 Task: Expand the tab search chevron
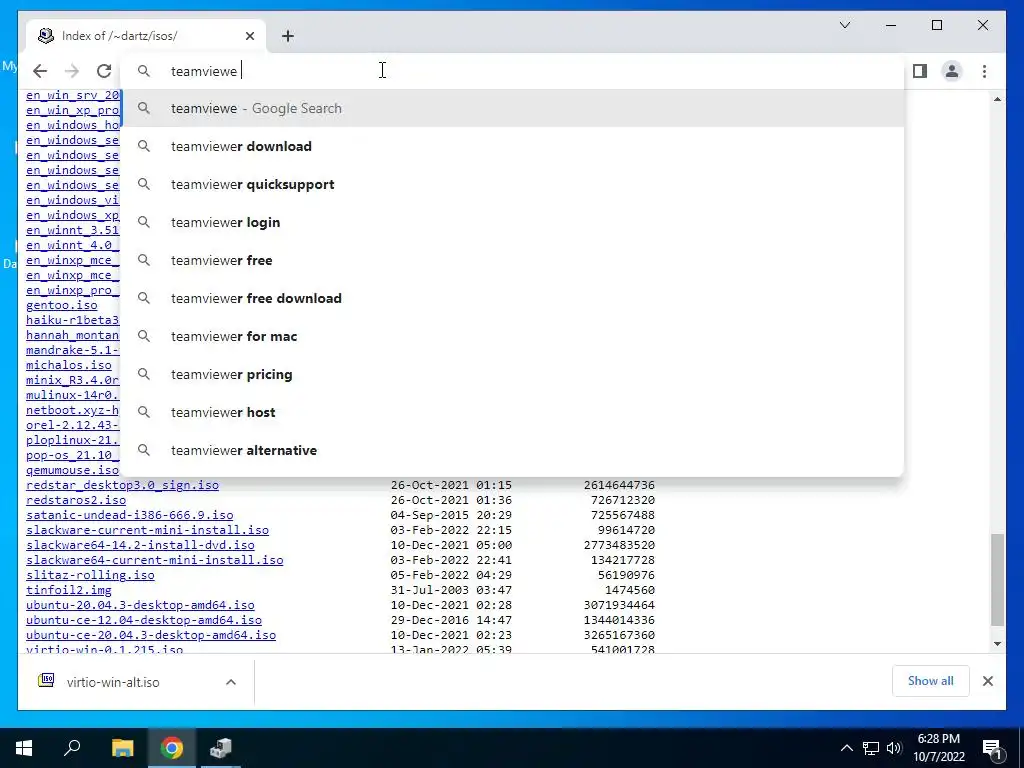click(845, 25)
